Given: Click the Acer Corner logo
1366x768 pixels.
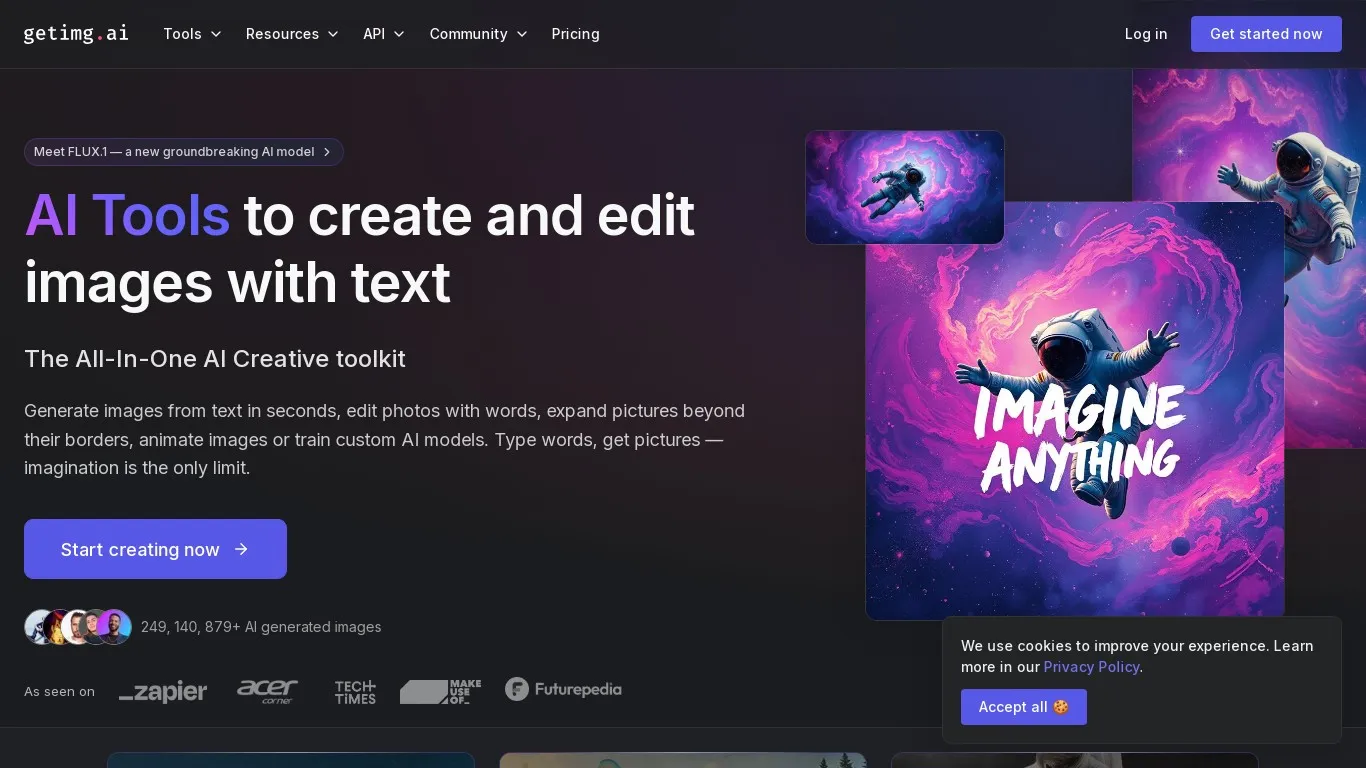Looking at the screenshot, I should (x=267, y=691).
